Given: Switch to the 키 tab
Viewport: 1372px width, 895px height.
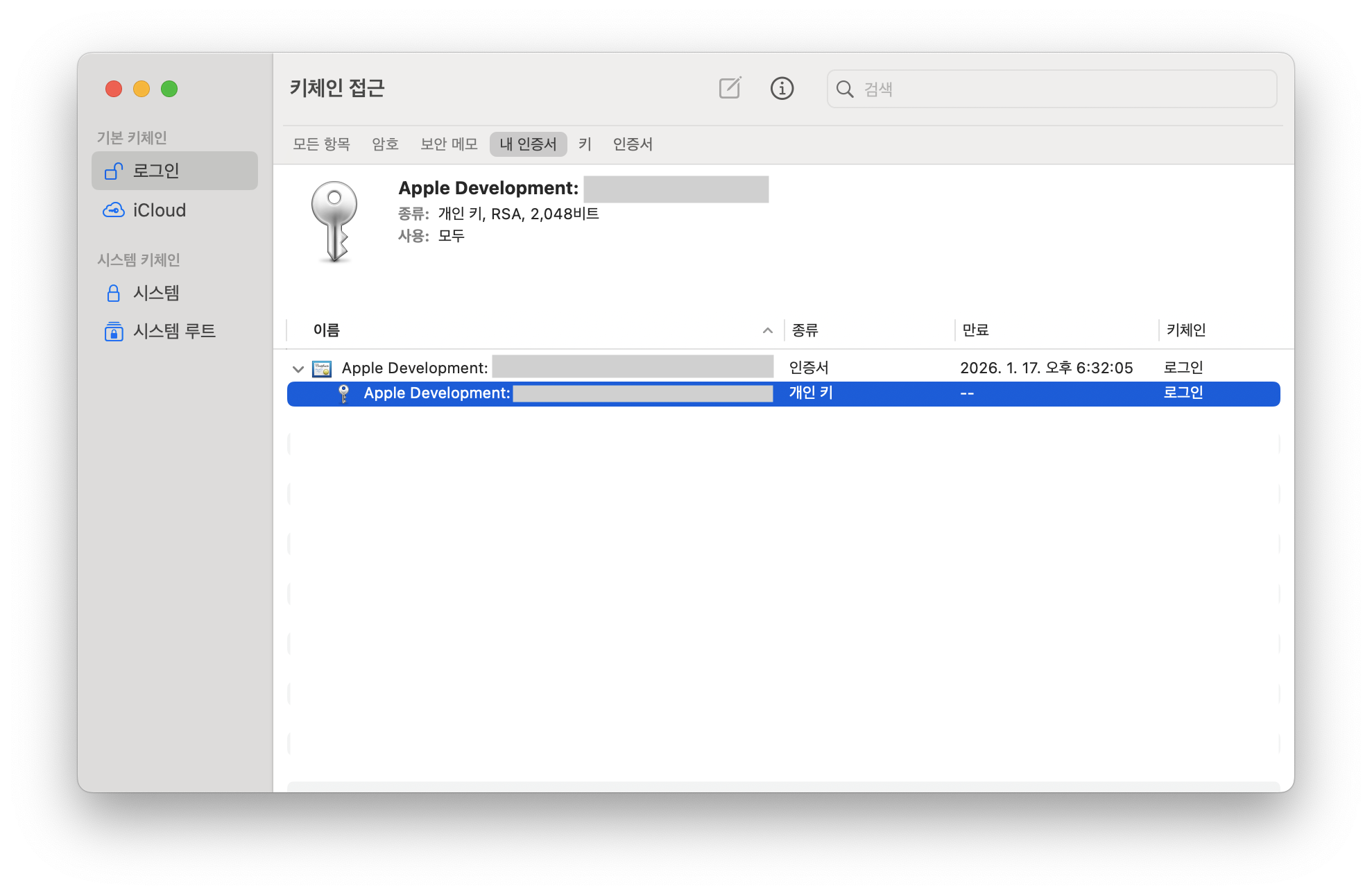Looking at the screenshot, I should pos(585,144).
